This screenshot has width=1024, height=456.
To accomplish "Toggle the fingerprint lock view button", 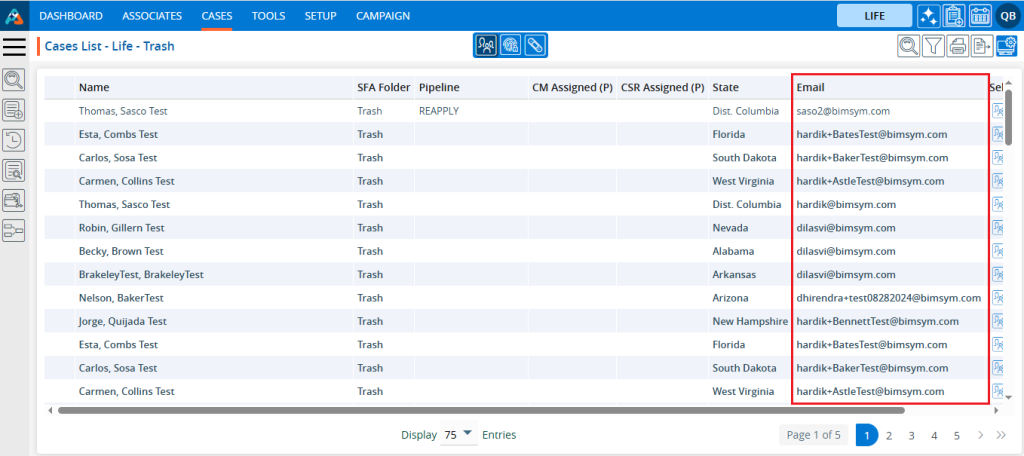I will click(x=511, y=45).
